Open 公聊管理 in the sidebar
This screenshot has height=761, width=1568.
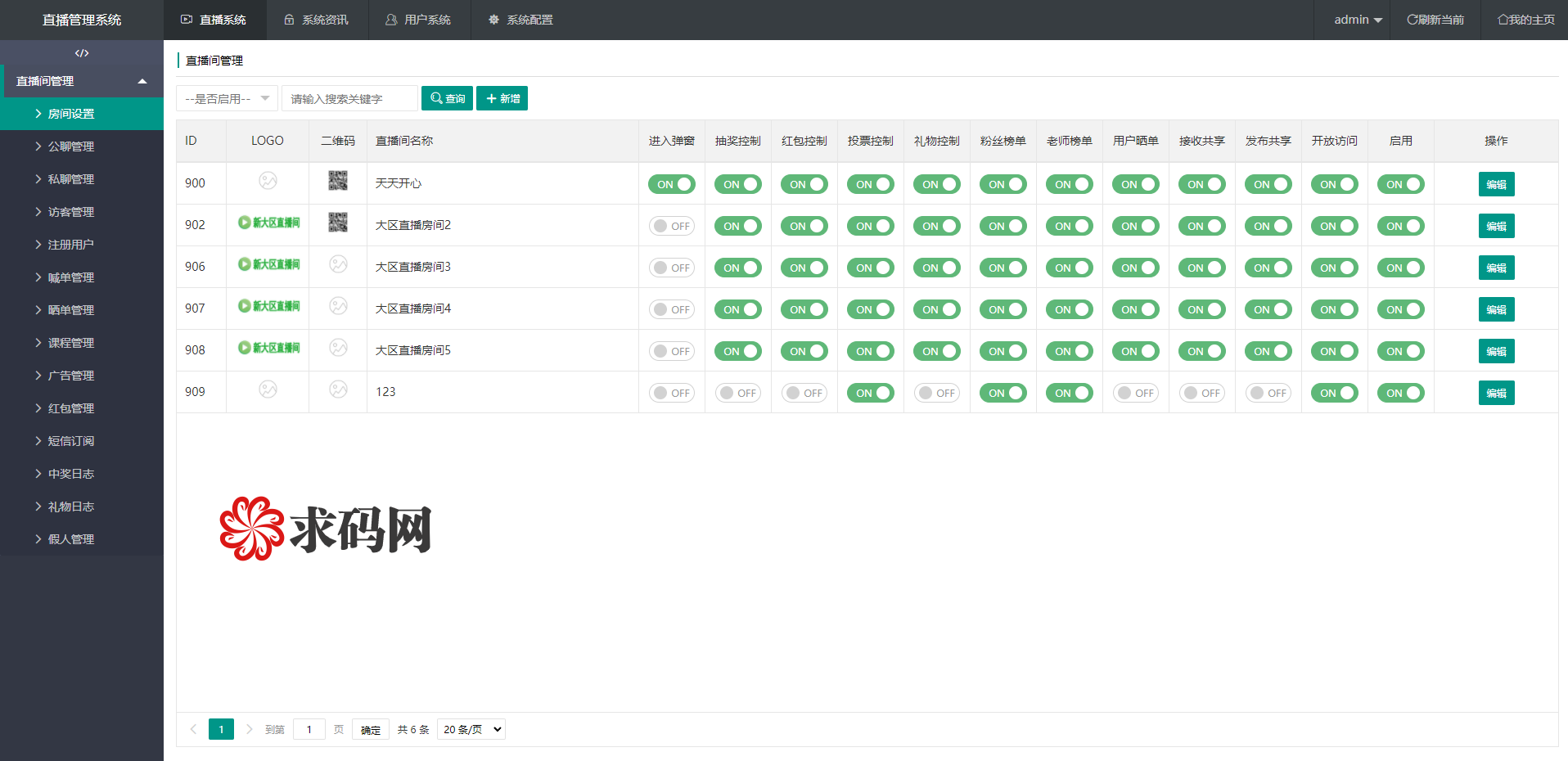71,146
